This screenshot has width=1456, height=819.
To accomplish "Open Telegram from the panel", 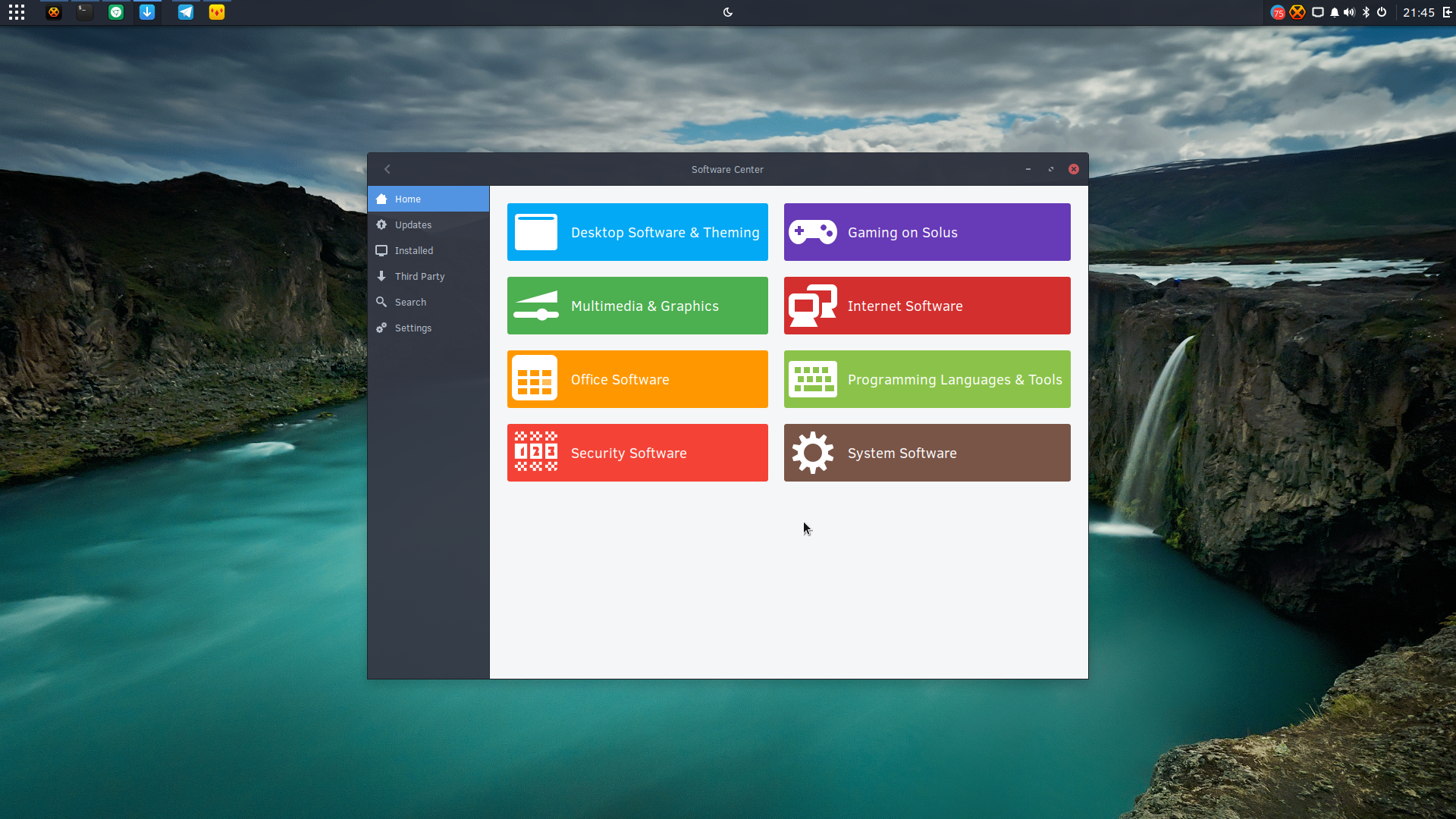I will click(186, 12).
